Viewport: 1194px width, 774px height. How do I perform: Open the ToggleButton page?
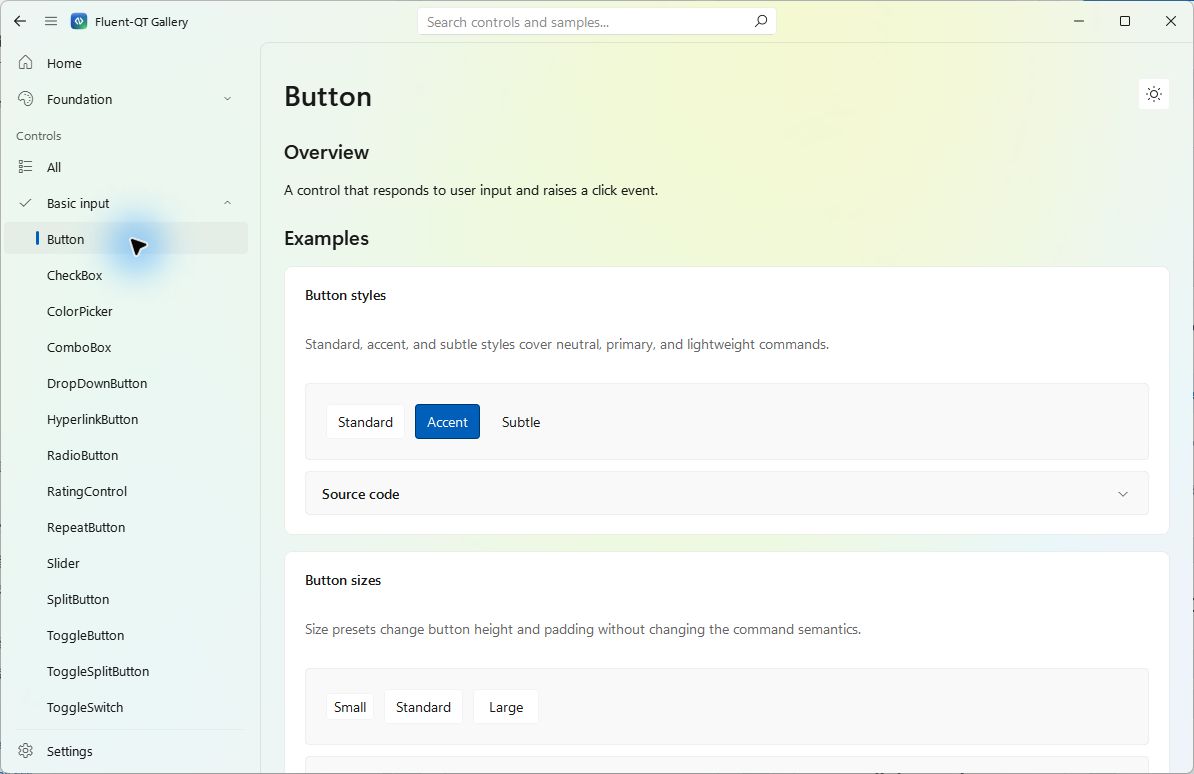click(x=85, y=635)
